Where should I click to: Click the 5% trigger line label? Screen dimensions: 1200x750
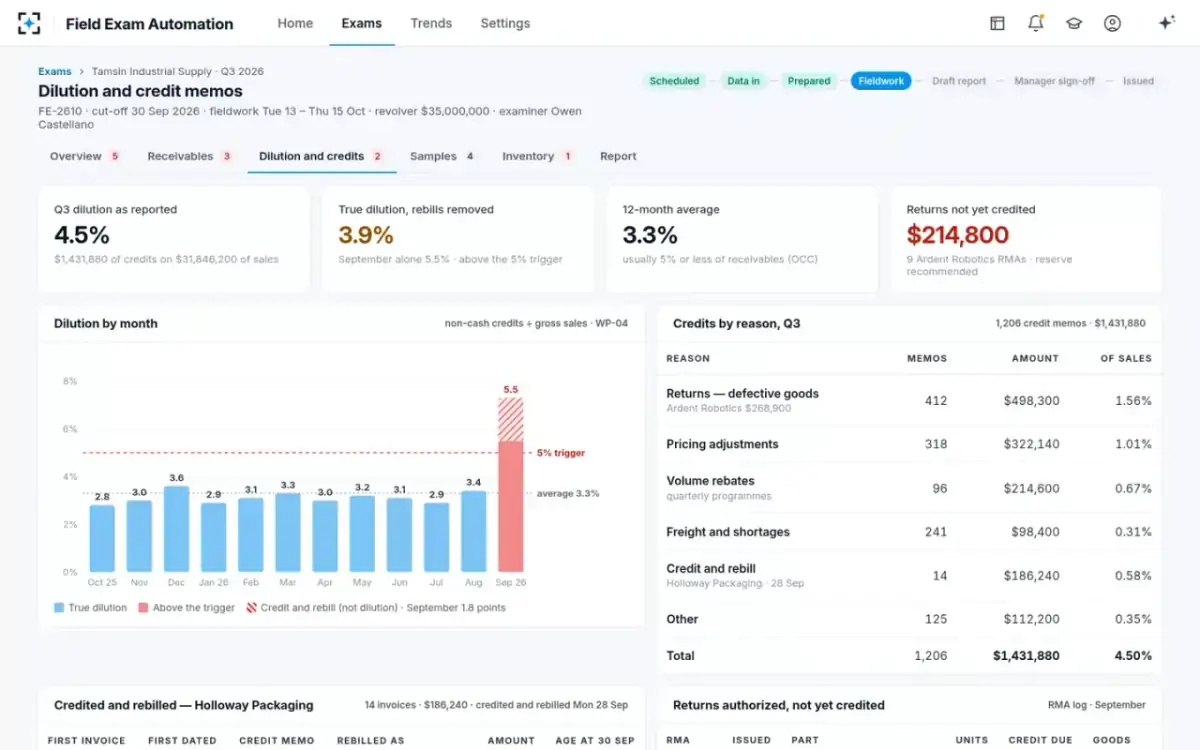tap(561, 453)
